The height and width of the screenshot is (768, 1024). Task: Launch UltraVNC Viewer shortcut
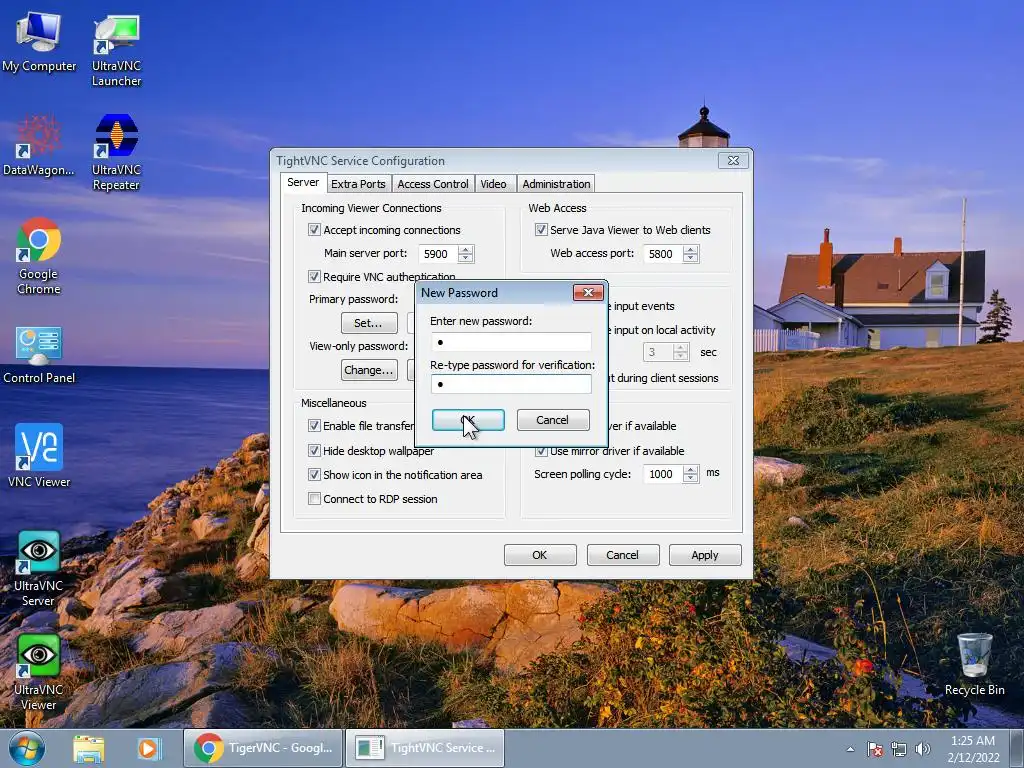39,673
